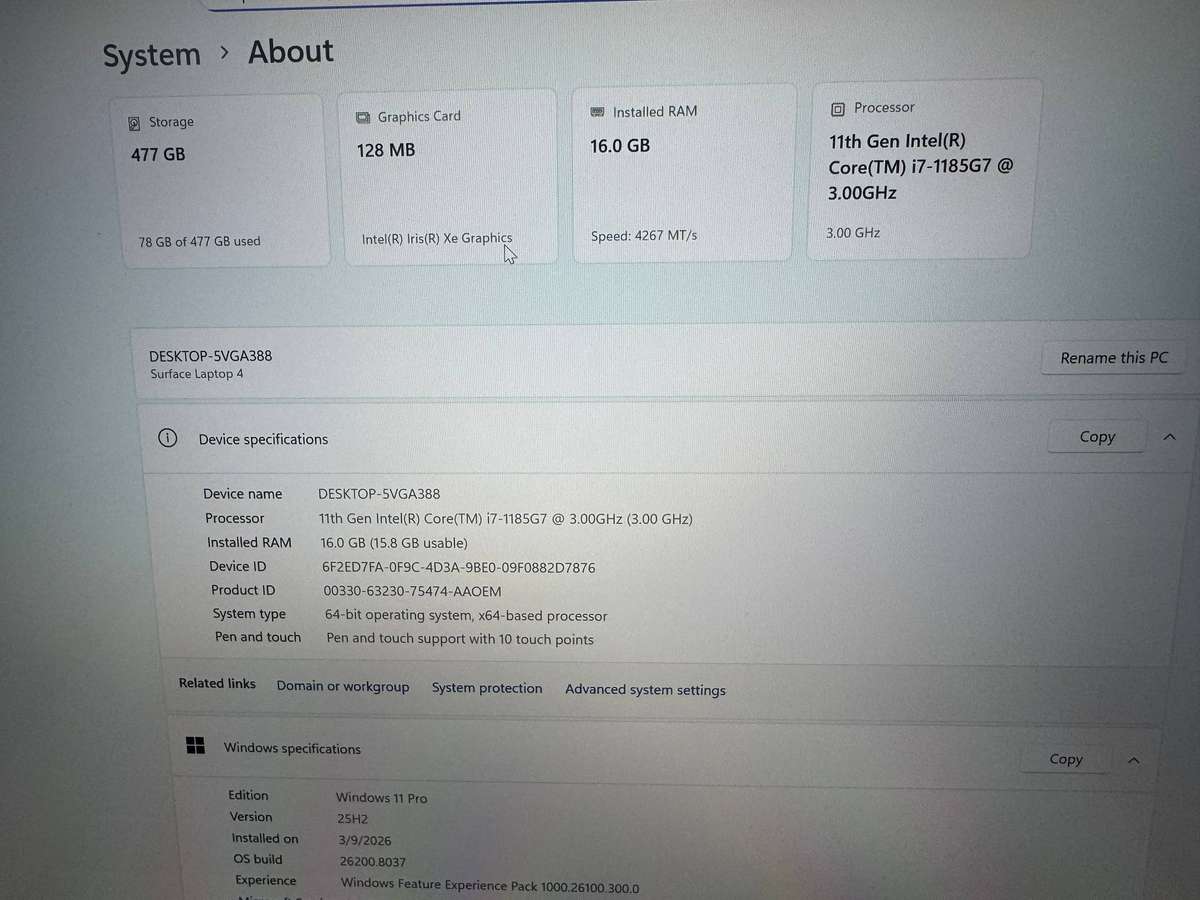Screen dimensions: 1200x900
Task: Click Intel(R) Iris(R) Xe Graphics text
Action: (437, 238)
